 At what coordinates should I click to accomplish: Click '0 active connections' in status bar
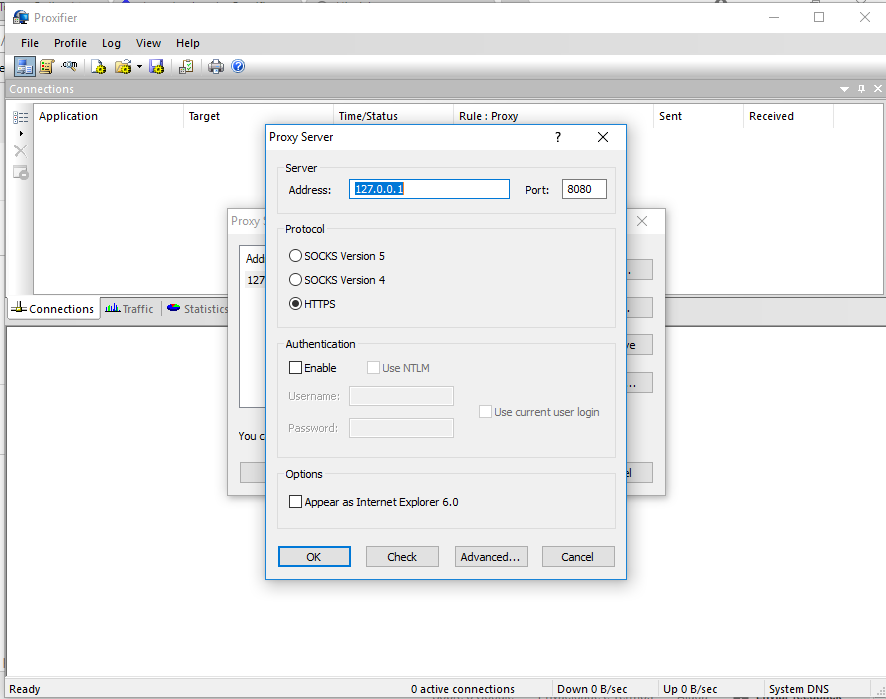(463, 689)
